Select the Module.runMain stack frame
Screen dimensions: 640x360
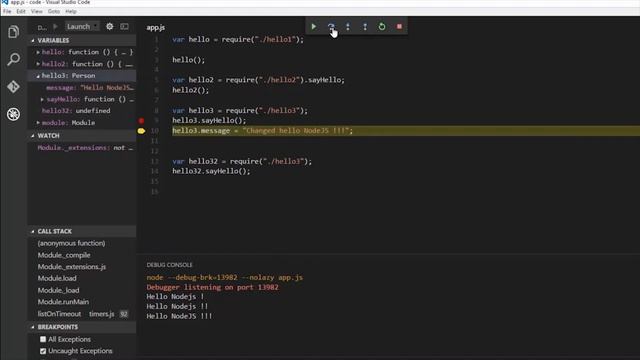82,302
